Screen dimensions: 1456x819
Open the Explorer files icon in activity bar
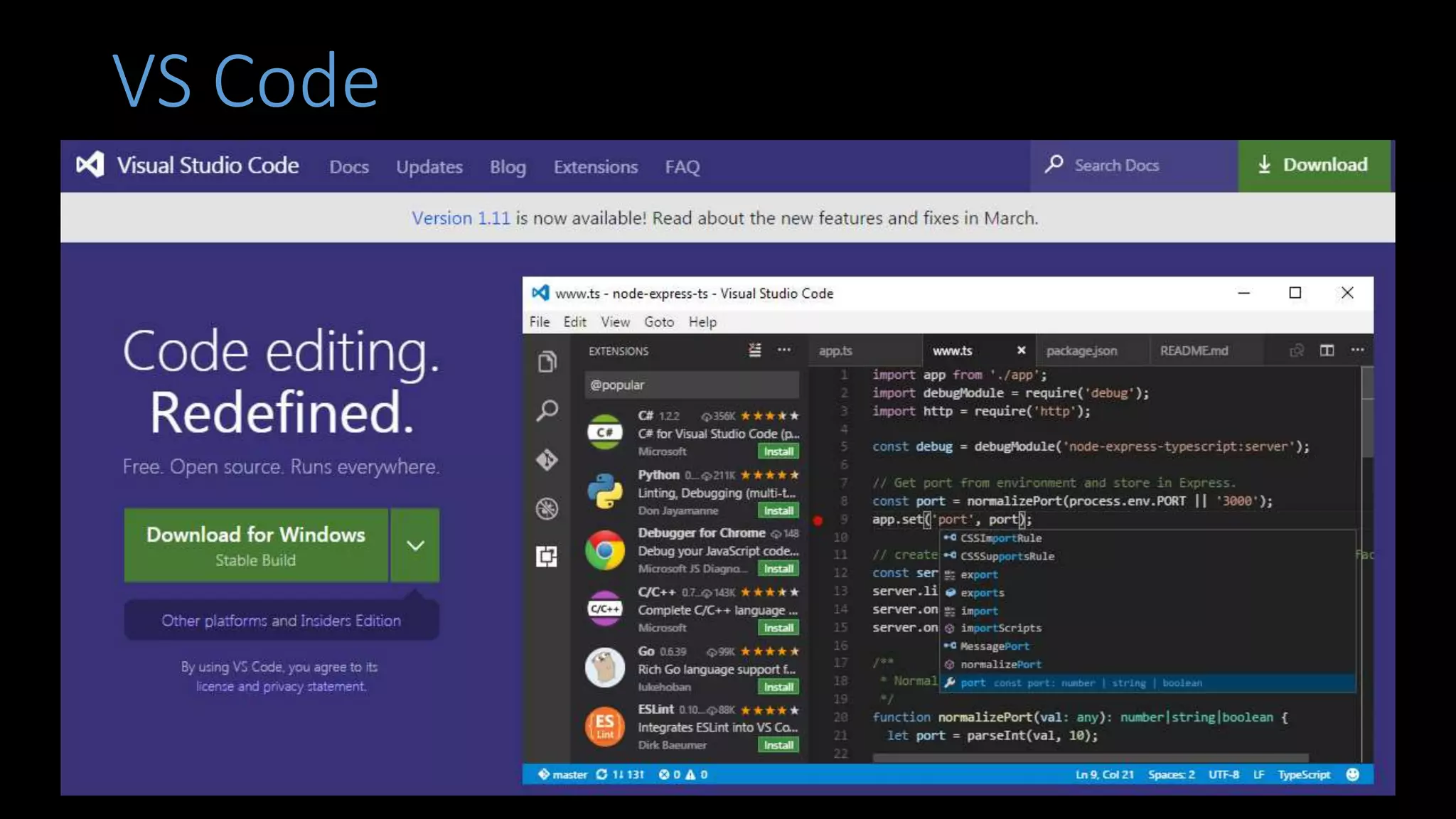[x=547, y=362]
